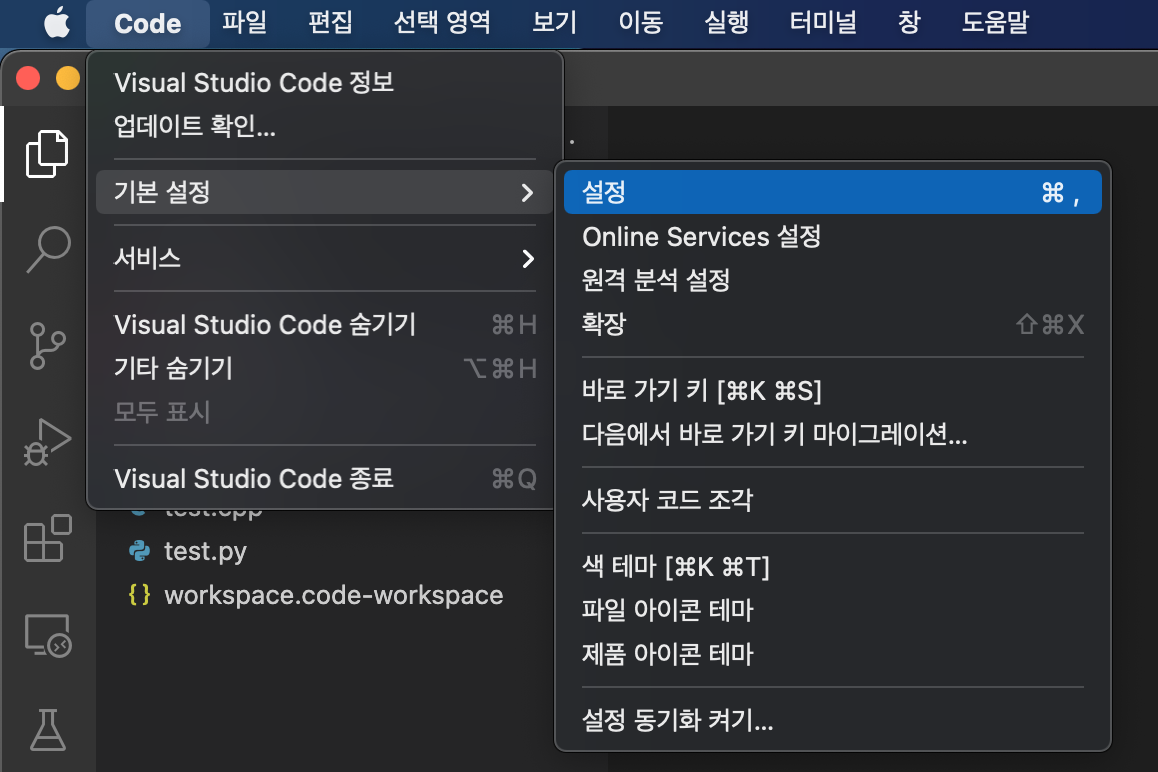Screen dimensions: 1158x772
Task: Expand the 기본 설정 submenu arrow
Action: click(527, 193)
